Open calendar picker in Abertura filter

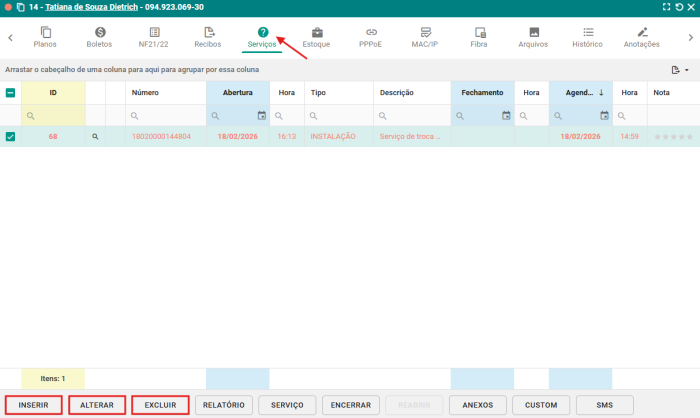(261, 115)
